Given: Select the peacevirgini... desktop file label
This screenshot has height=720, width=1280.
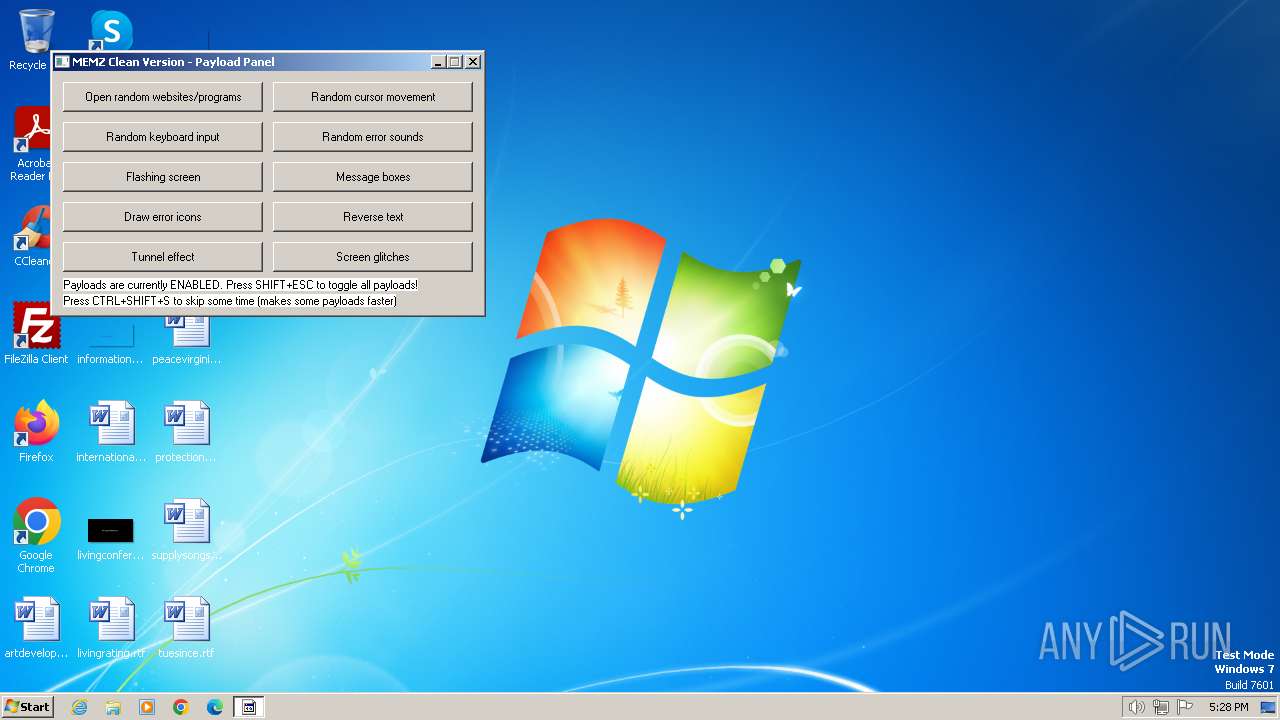Looking at the screenshot, I should [186, 359].
